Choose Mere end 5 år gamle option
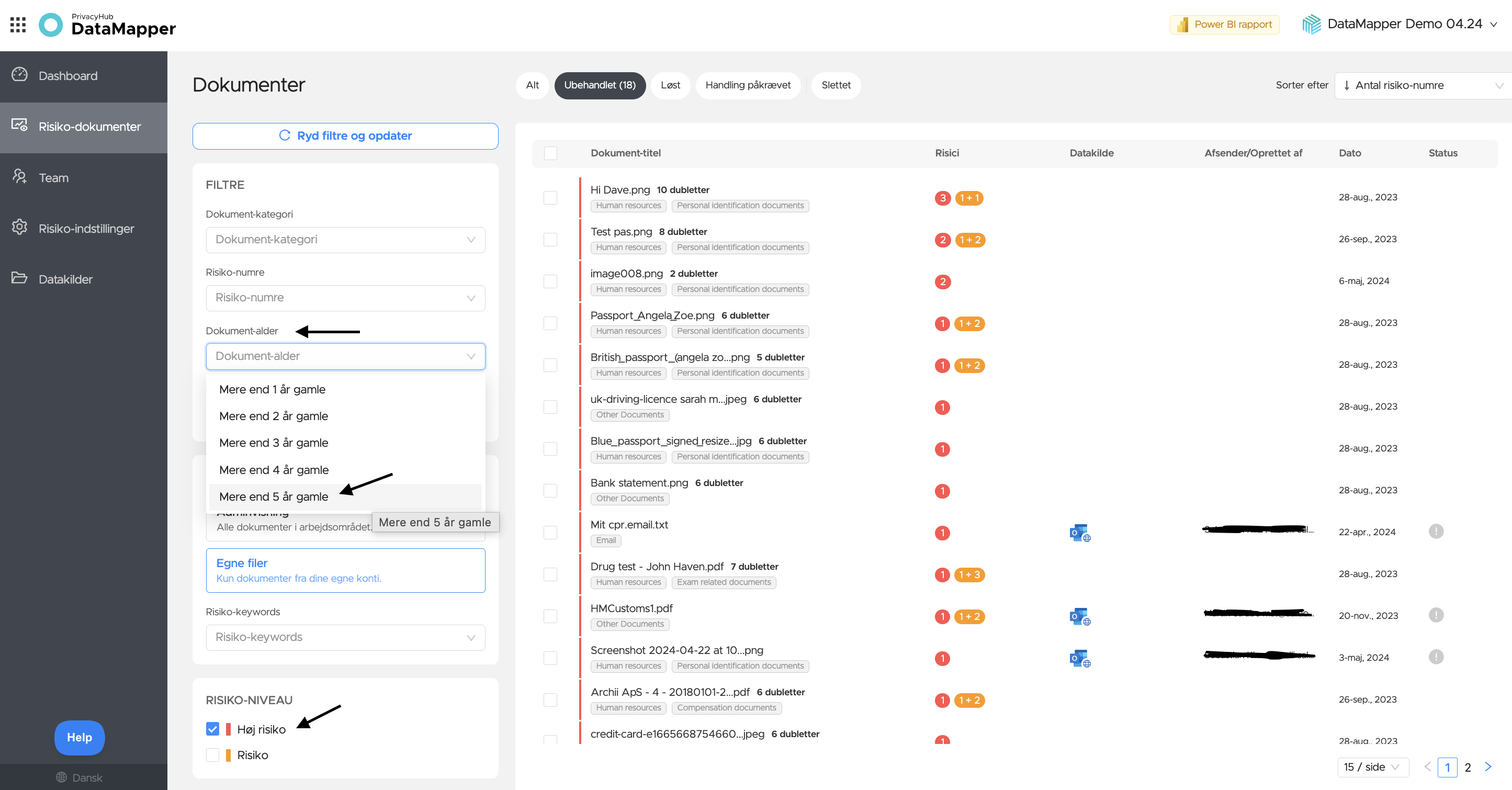Screen dimensions: 1512x790 coord(345,496)
